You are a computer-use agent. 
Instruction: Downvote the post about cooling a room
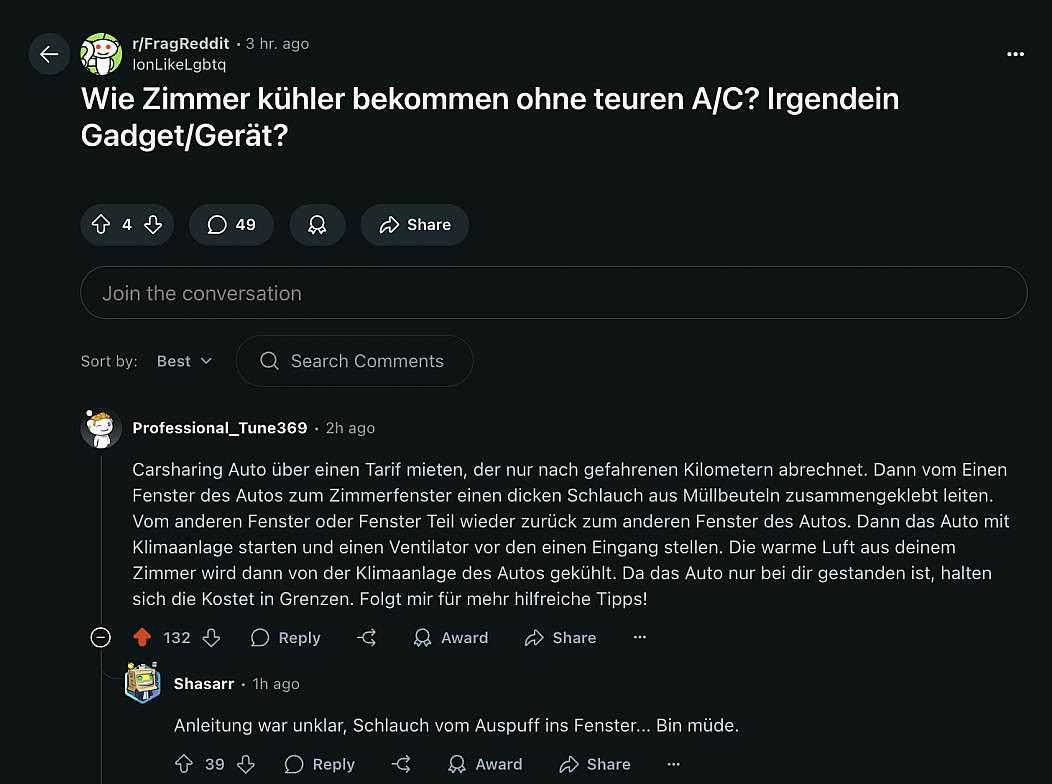click(153, 225)
